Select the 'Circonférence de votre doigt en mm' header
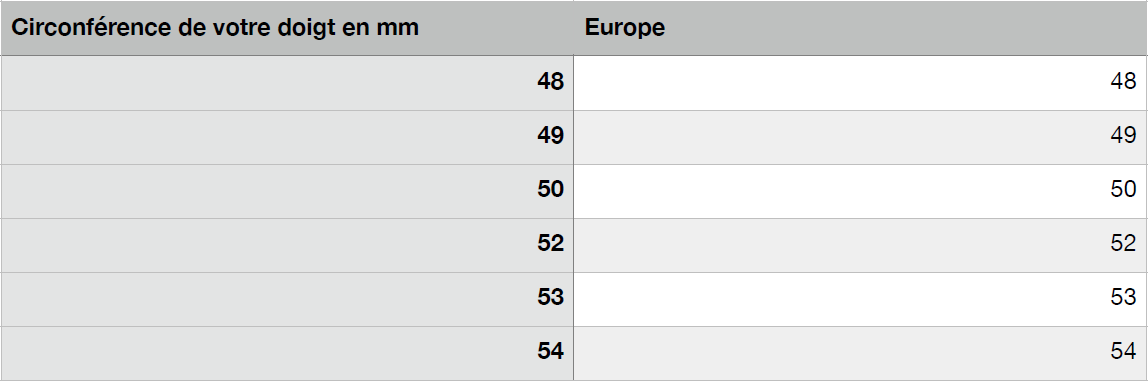Viewport: 1148px width, 381px height. click(287, 28)
